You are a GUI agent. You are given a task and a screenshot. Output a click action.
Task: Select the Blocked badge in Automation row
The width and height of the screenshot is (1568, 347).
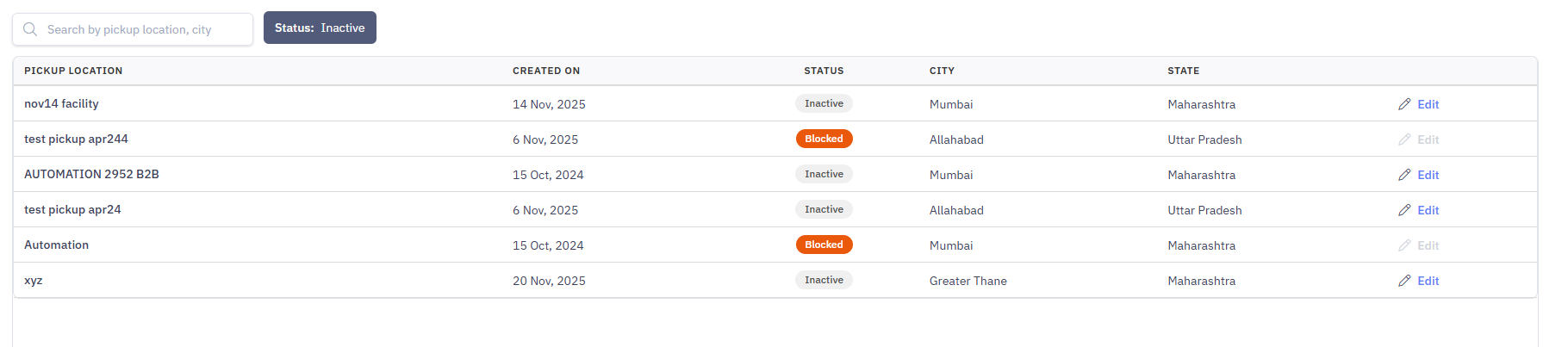(824, 245)
